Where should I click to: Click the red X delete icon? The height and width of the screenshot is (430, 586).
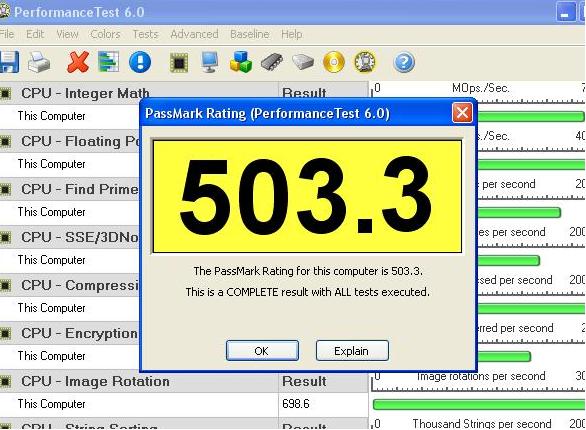pyautogui.click(x=78, y=62)
